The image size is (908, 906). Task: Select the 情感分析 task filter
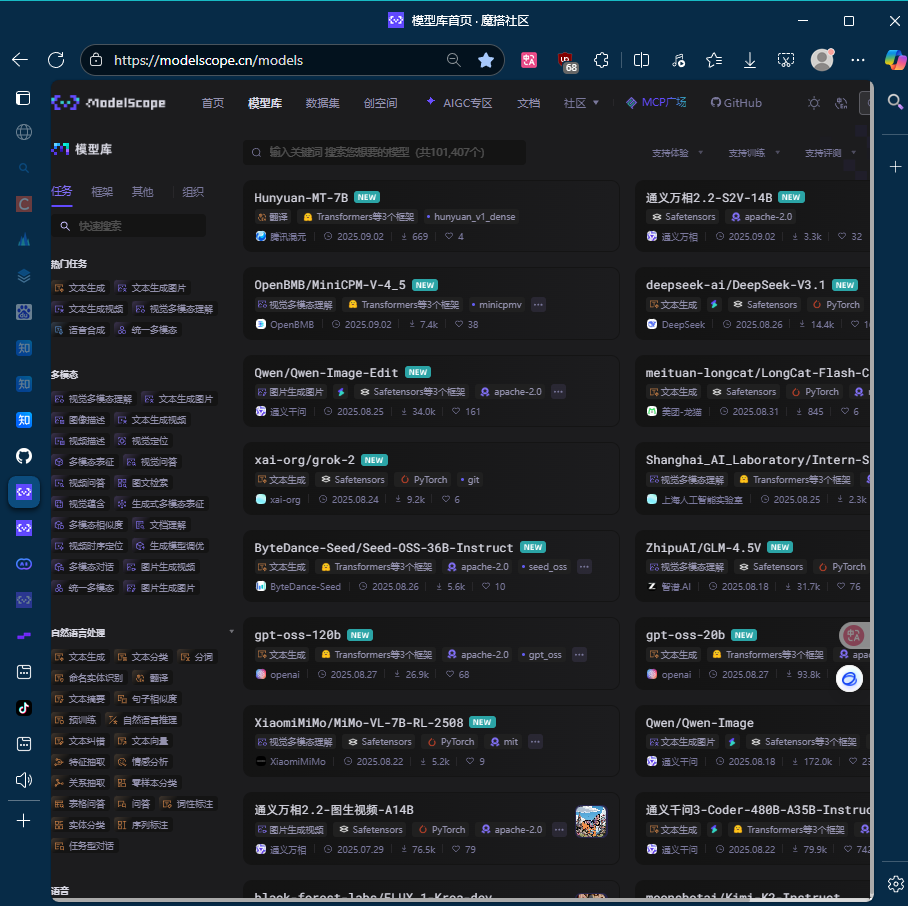[x=143, y=762]
